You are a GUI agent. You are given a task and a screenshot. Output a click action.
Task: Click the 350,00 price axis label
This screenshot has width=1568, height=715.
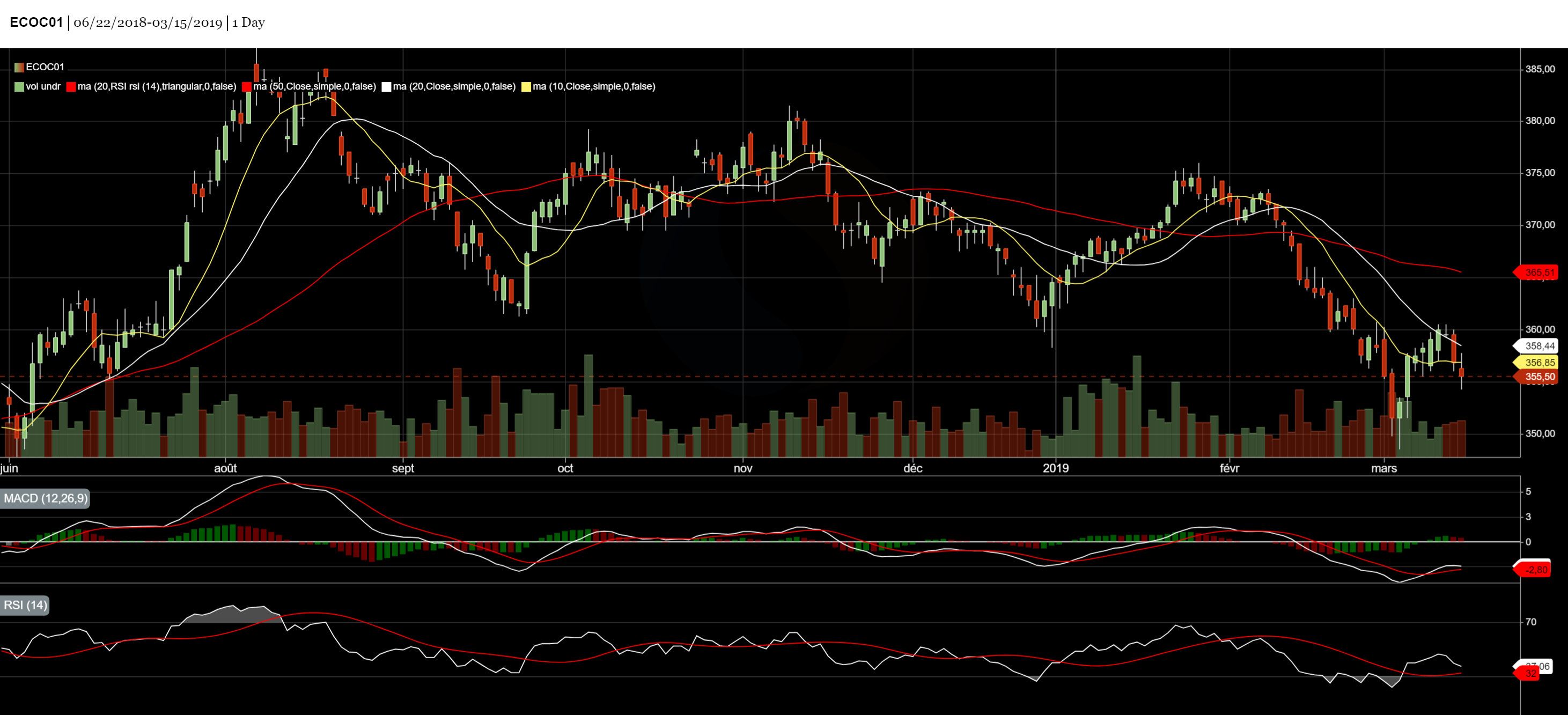point(1540,434)
